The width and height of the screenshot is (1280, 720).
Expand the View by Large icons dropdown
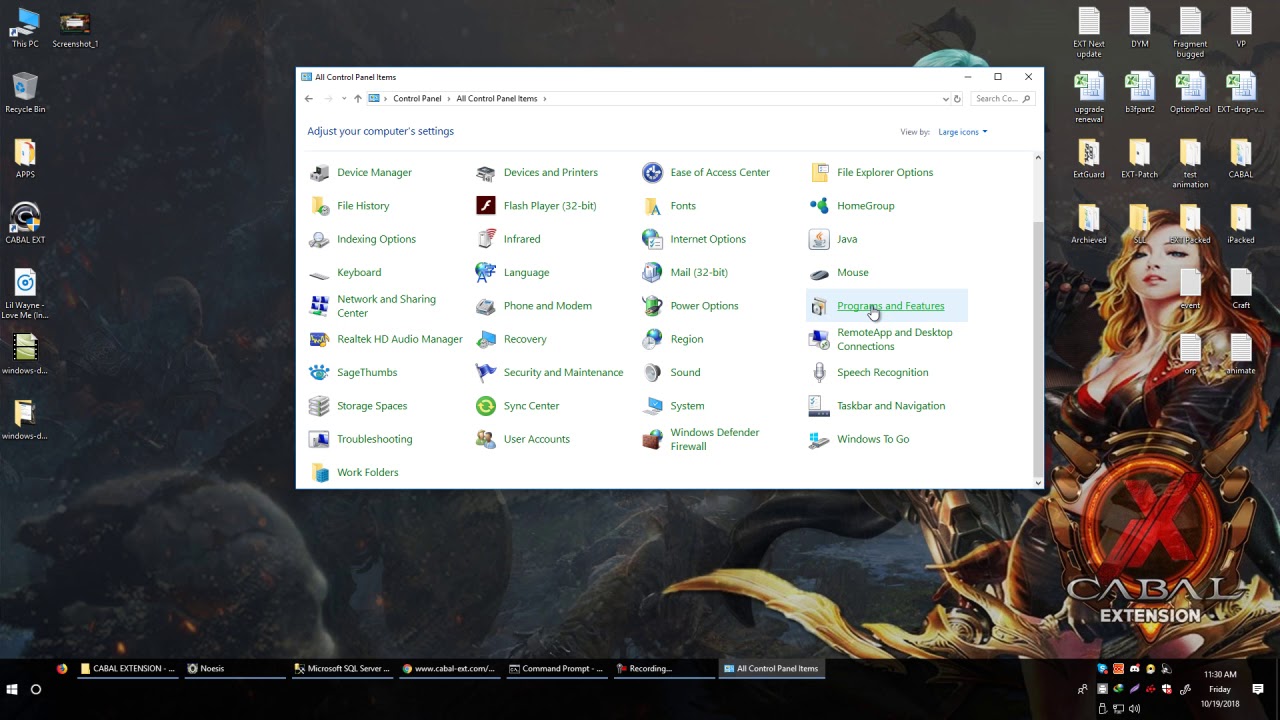963,132
